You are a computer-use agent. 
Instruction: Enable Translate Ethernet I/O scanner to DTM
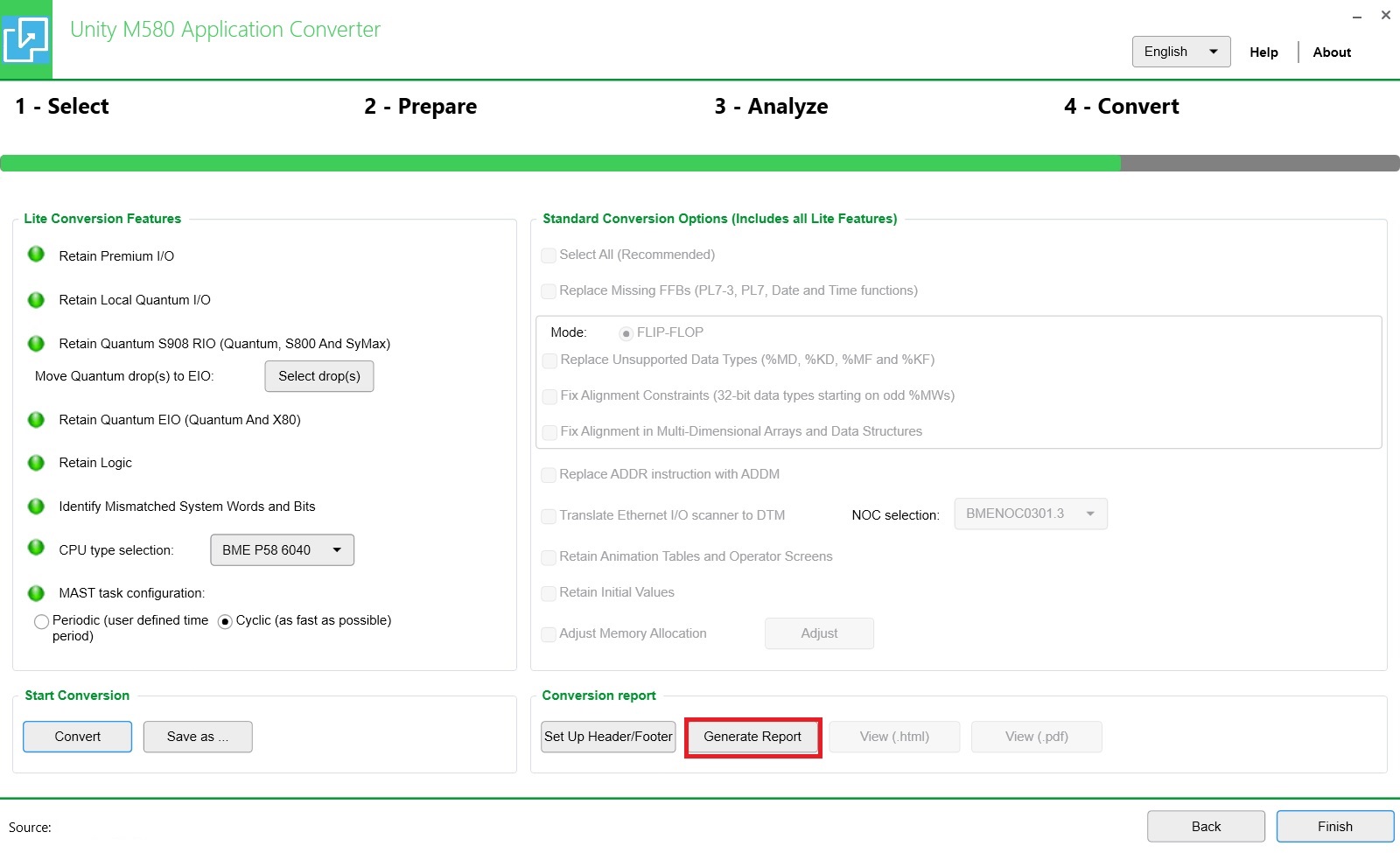point(549,516)
